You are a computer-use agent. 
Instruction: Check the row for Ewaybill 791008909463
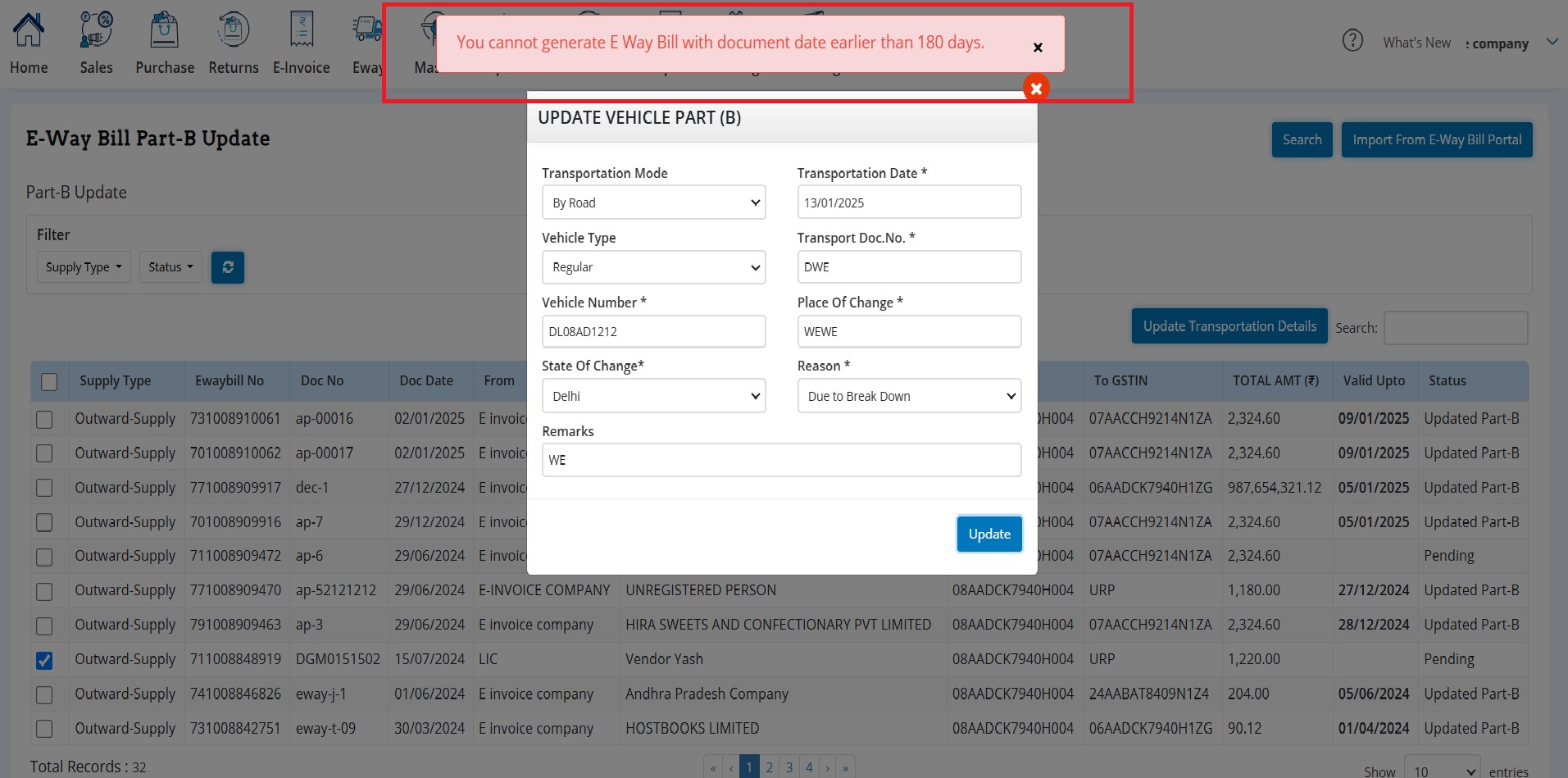(x=44, y=626)
